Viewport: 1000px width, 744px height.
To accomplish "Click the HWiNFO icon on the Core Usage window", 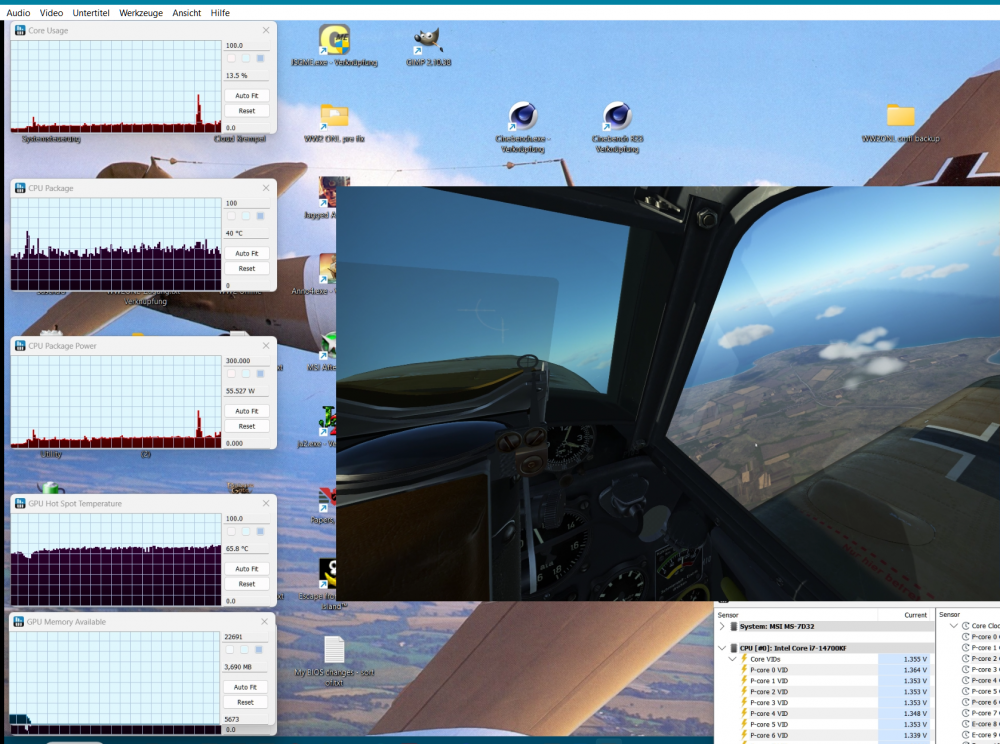I will [x=18, y=30].
